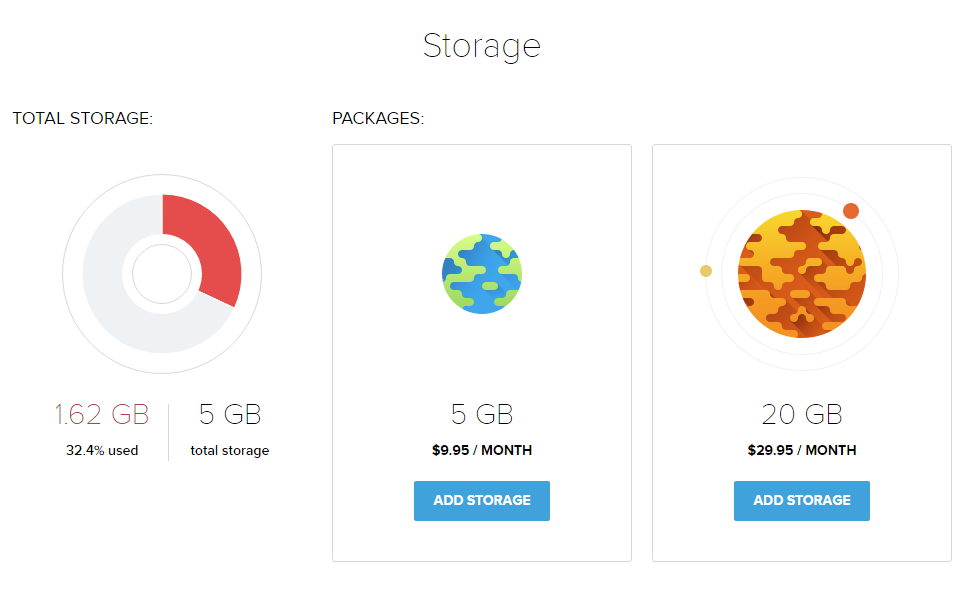Click the 5 GB title above $9.95 price
The image size is (978, 593).
482,414
